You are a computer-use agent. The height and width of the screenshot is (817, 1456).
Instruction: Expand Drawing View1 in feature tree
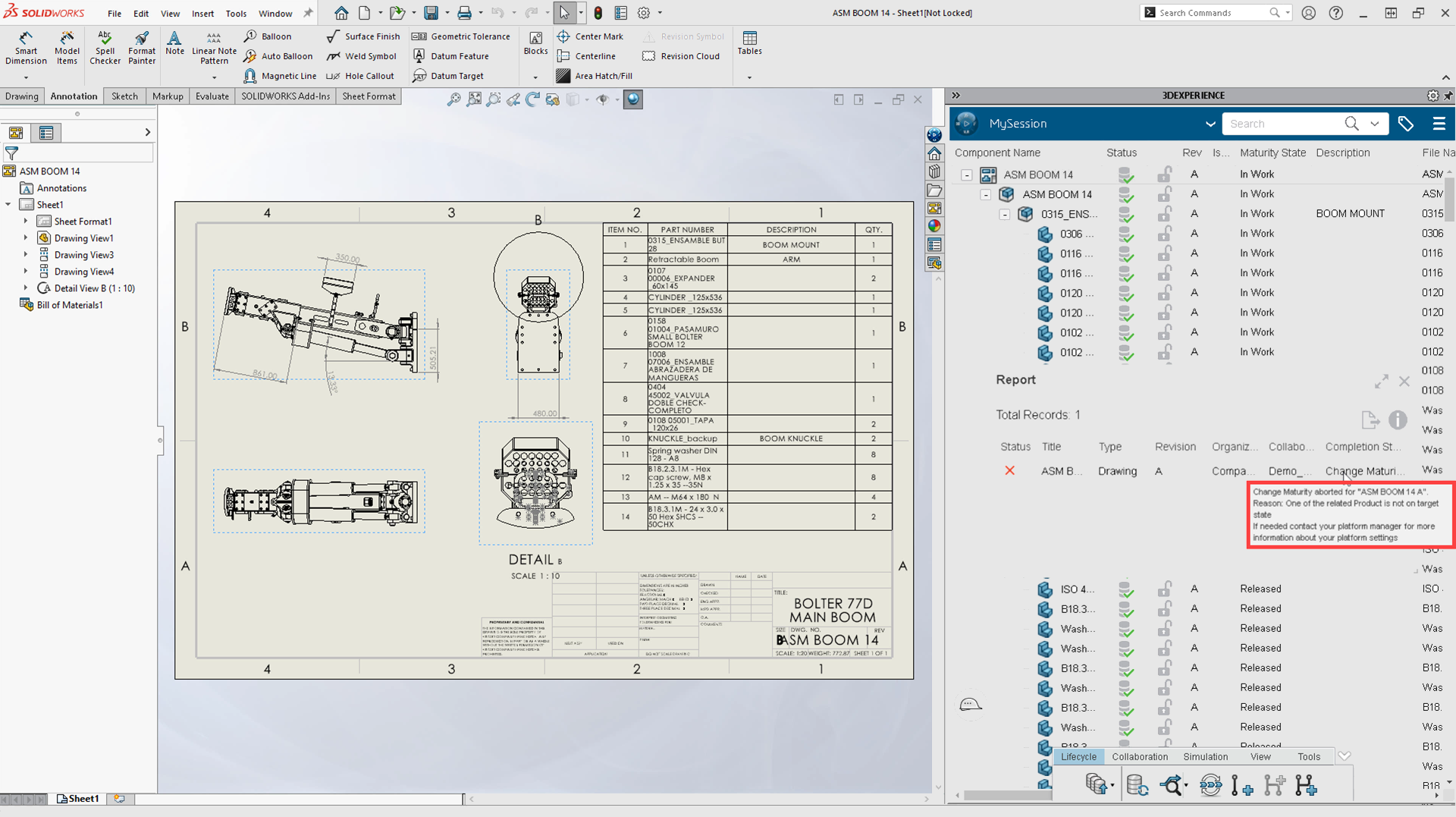(x=26, y=238)
